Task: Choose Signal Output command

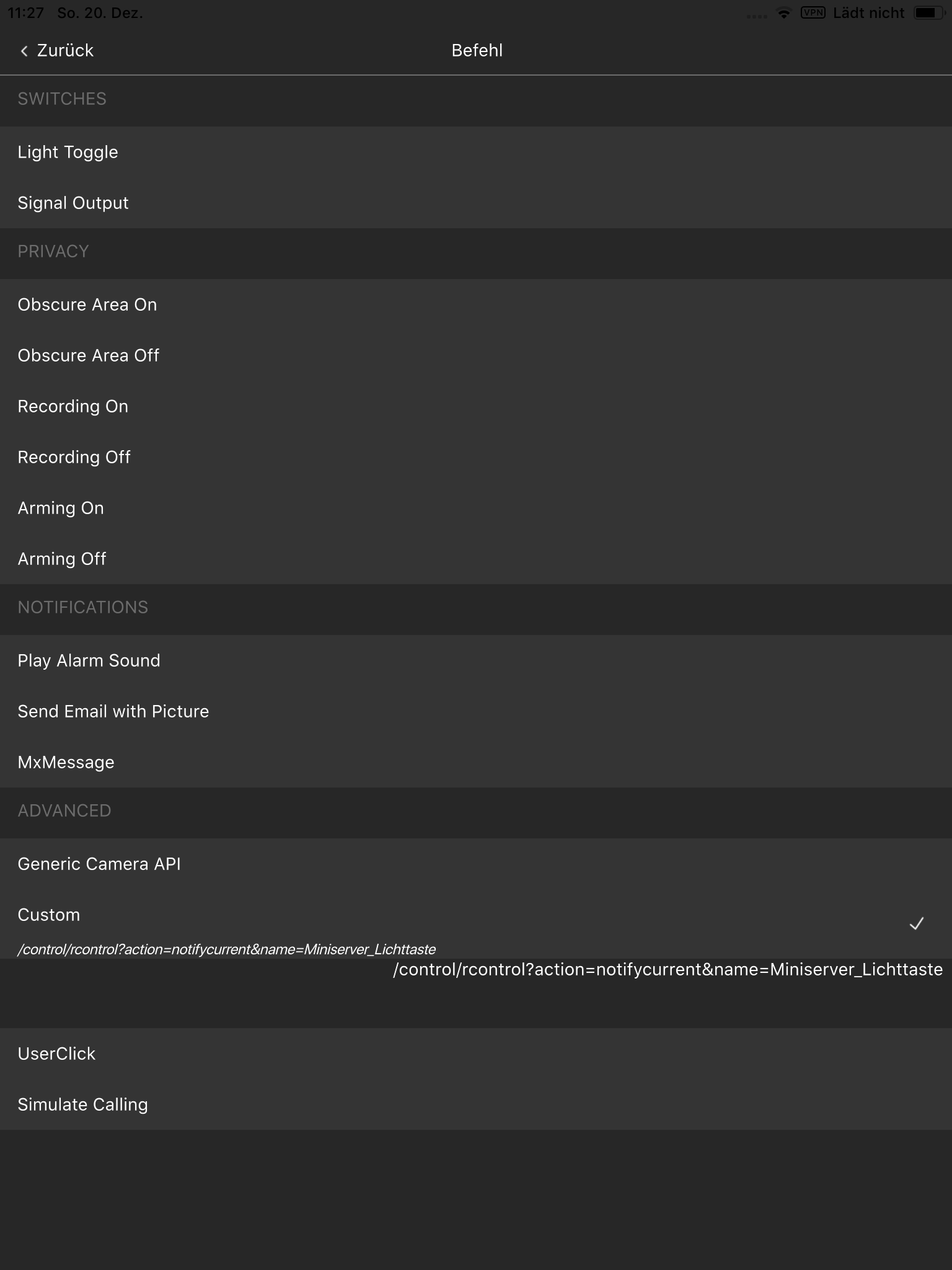Action: tap(73, 203)
